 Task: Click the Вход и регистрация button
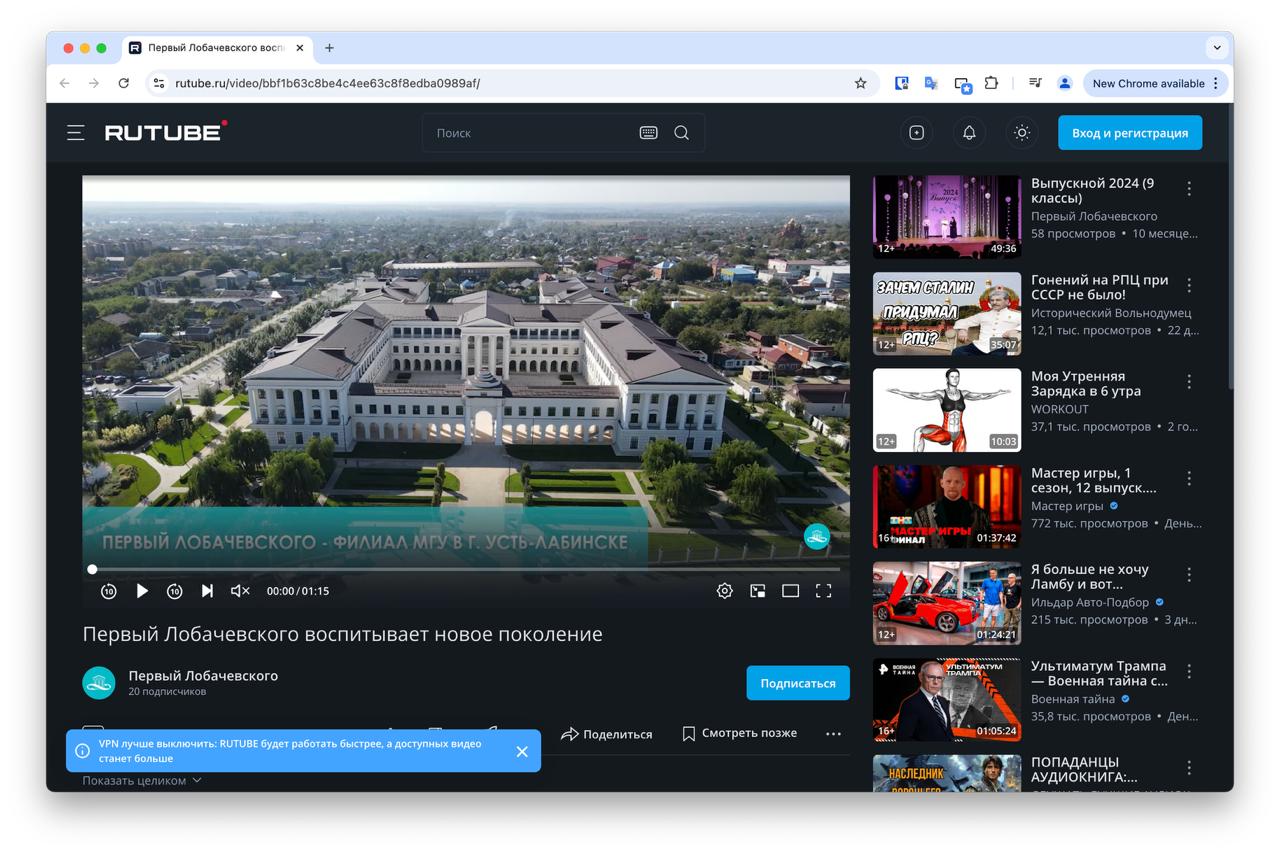[1130, 133]
